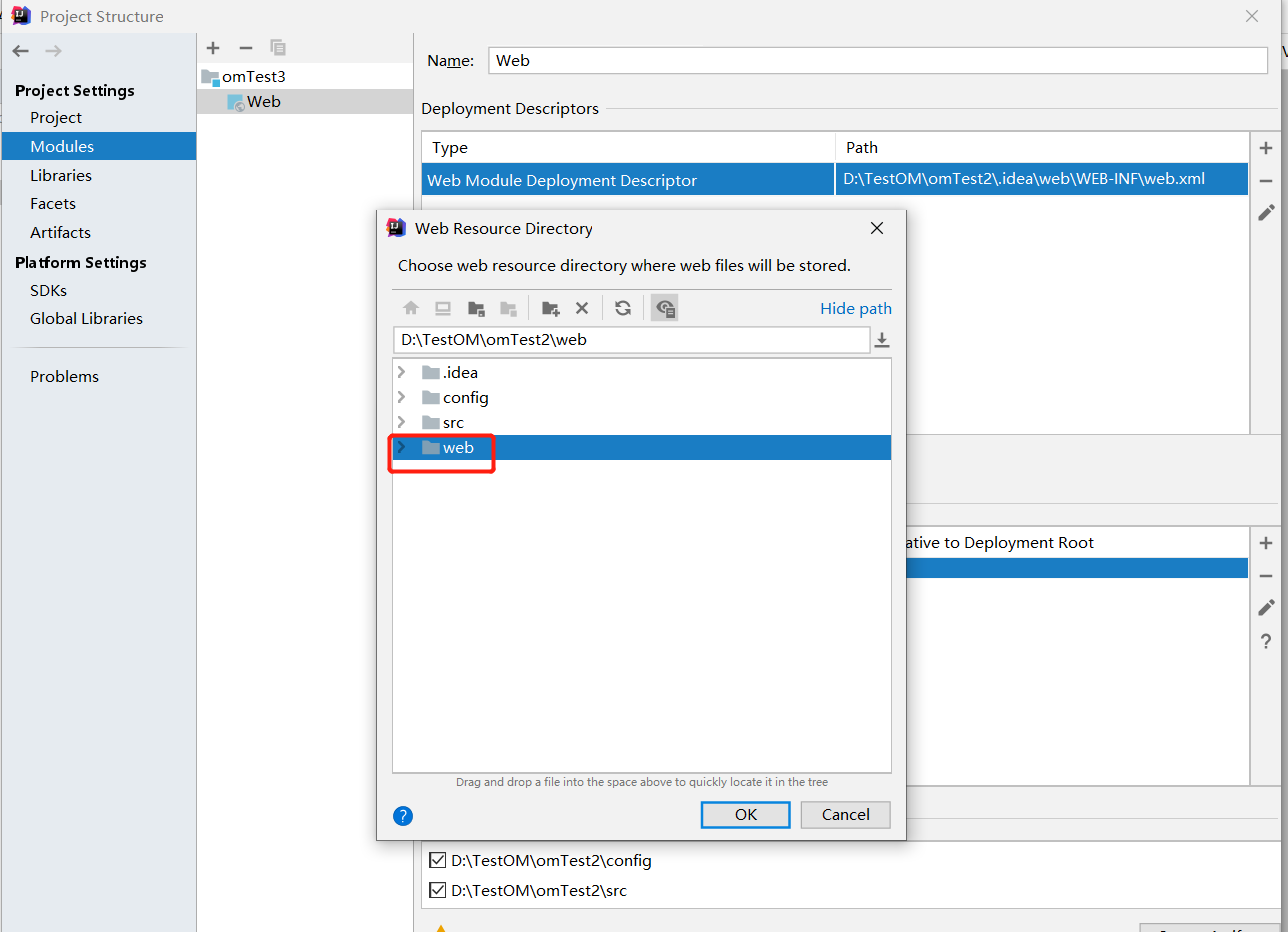Click the Module directory icon in the chooser toolbar

(x=509, y=308)
